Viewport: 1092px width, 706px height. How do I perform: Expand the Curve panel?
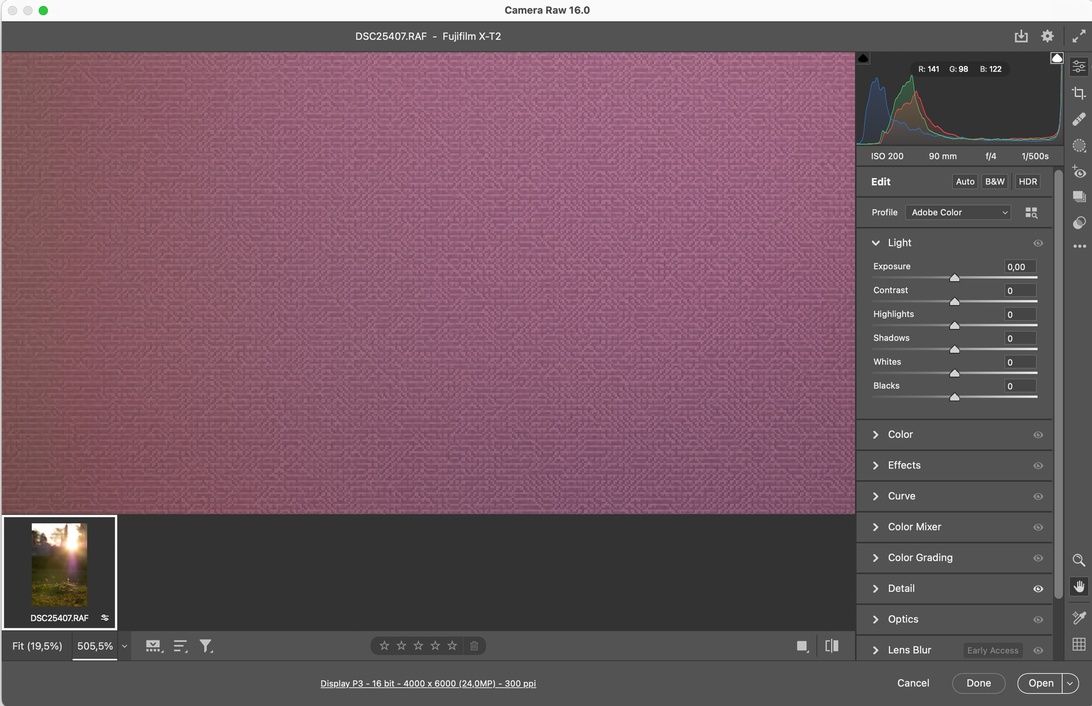click(x=901, y=496)
